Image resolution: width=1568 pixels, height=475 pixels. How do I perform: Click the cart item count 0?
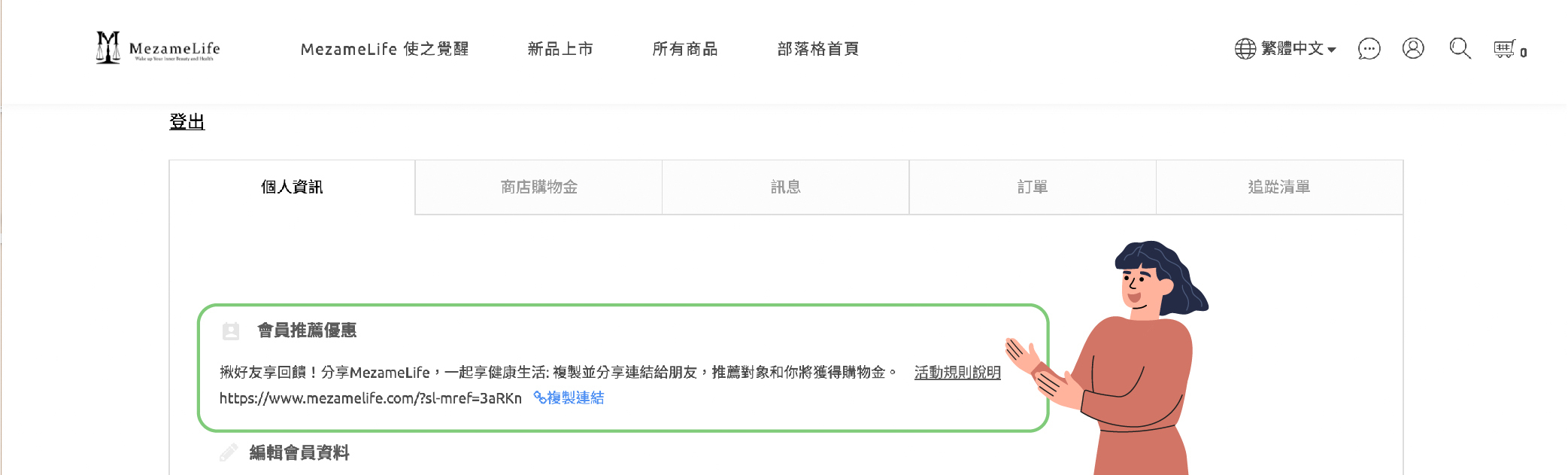pos(1523,53)
